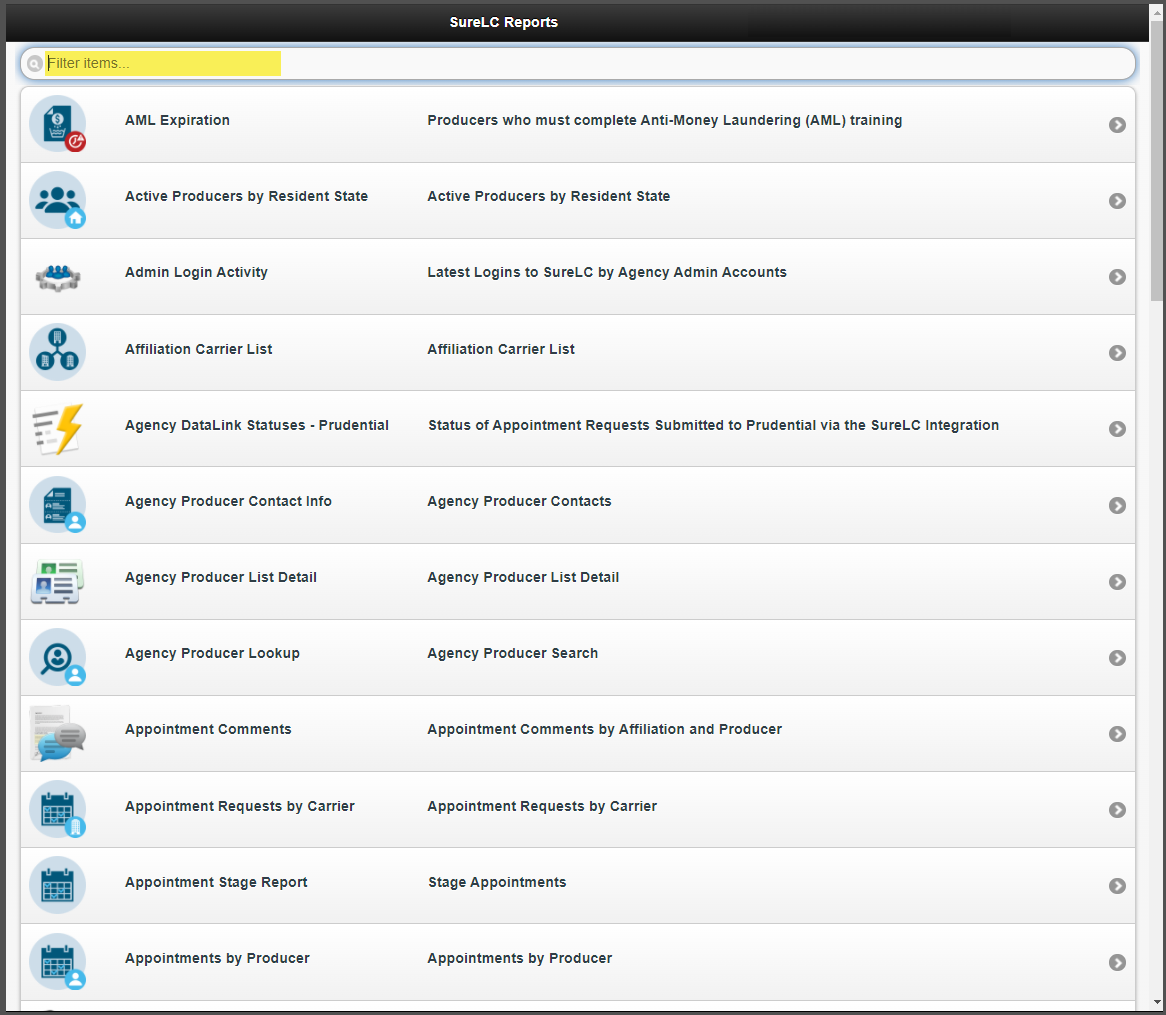Select the Appointment Requests by Carrier title
This screenshot has width=1166, height=1015.
[239, 806]
